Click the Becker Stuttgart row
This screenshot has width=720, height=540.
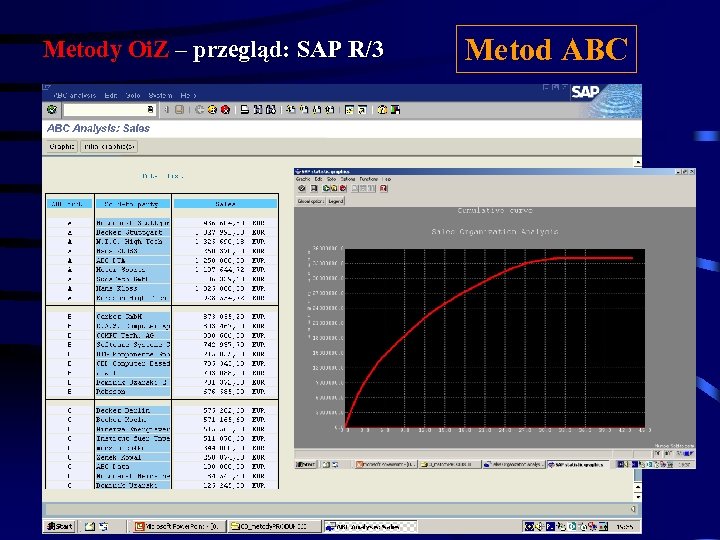[162, 232]
